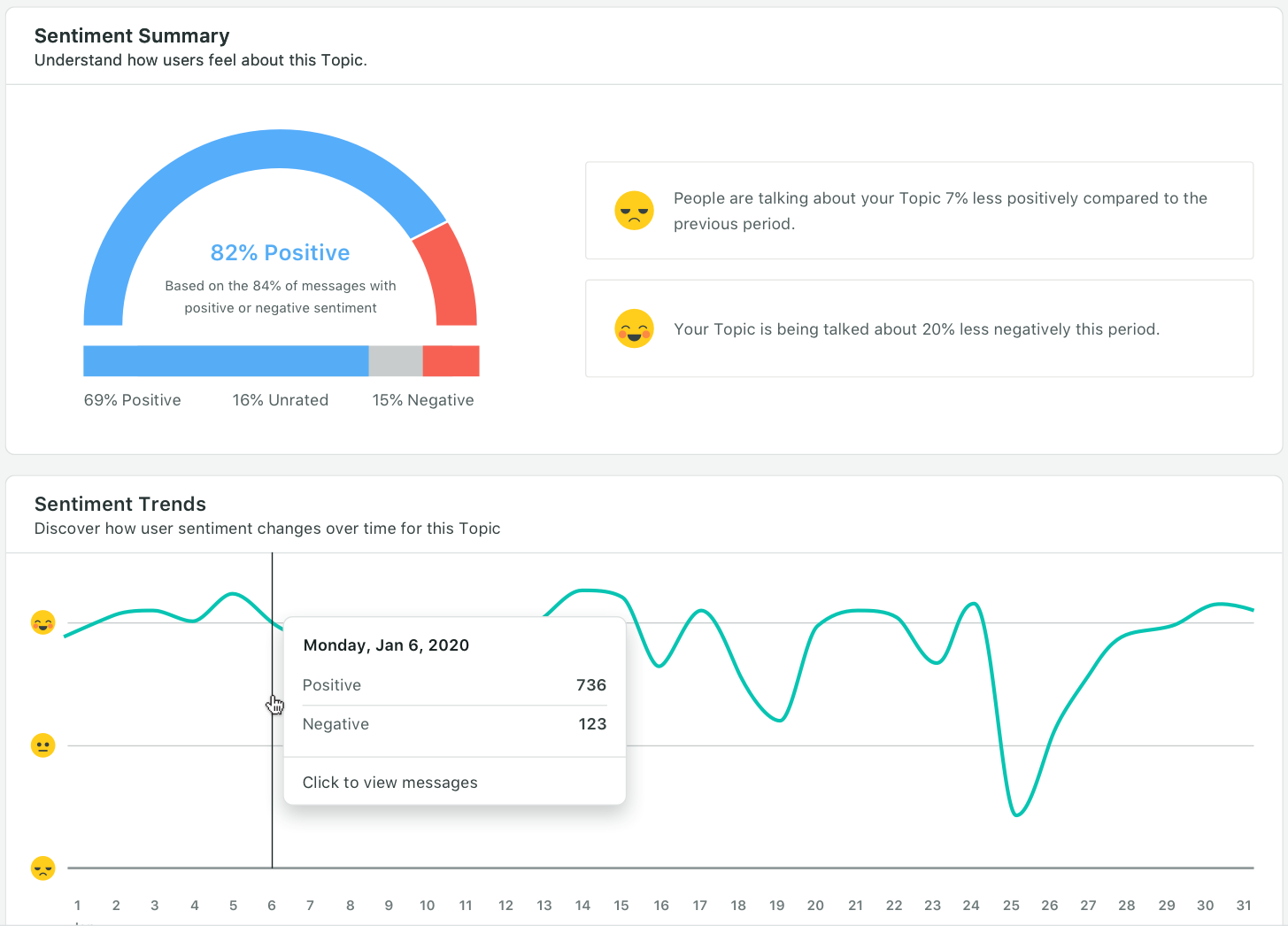Click the '16% Unrated' label
The height and width of the screenshot is (926, 1288).
[281, 400]
